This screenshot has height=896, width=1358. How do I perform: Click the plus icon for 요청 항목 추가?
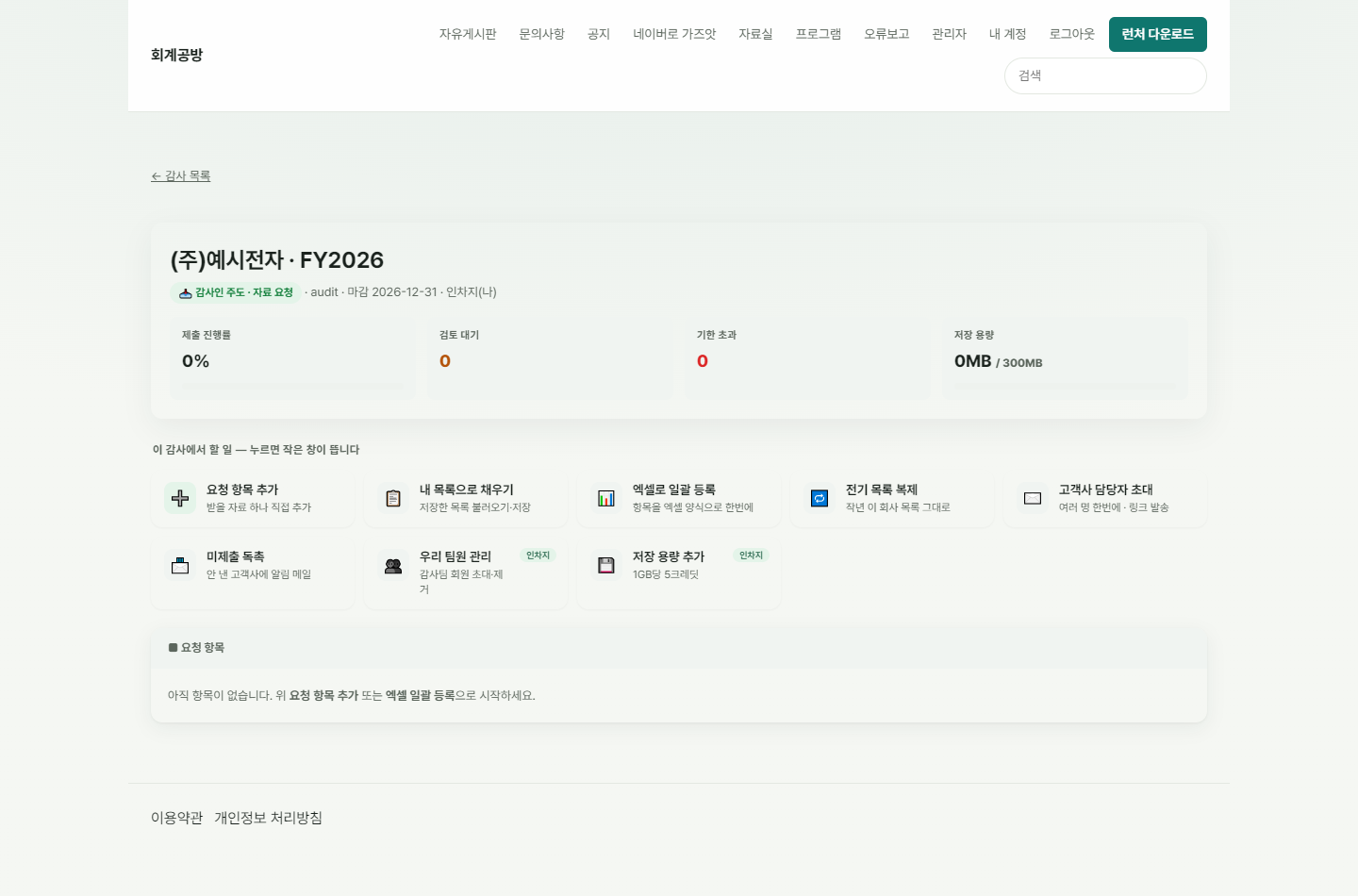(x=180, y=498)
